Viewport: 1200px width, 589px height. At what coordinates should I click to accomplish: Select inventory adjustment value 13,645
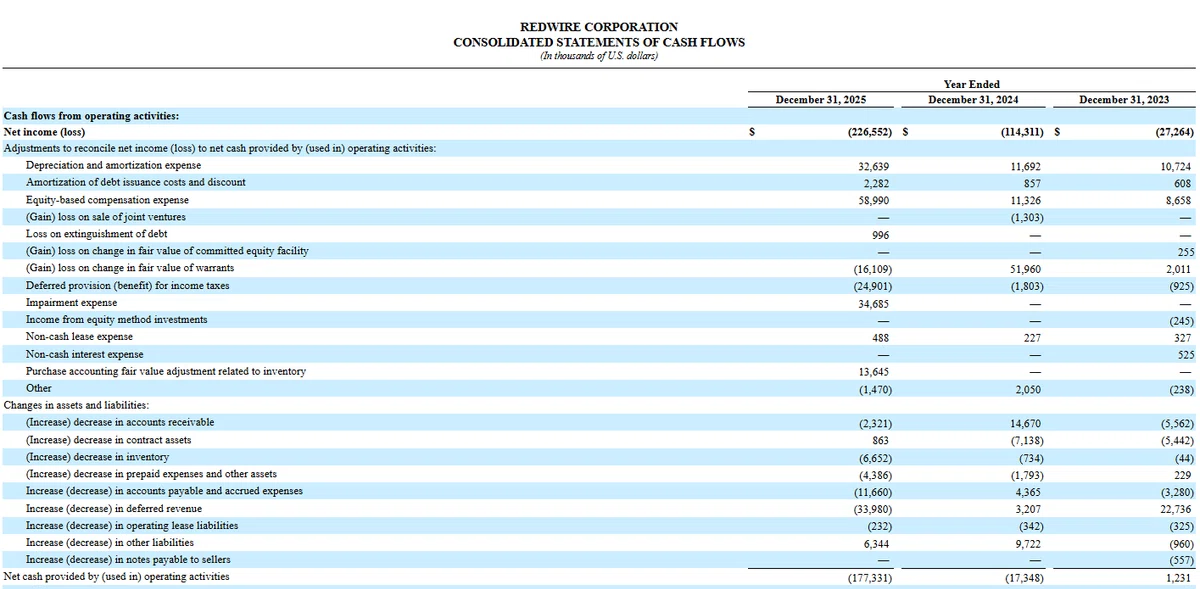[x=874, y=372]
